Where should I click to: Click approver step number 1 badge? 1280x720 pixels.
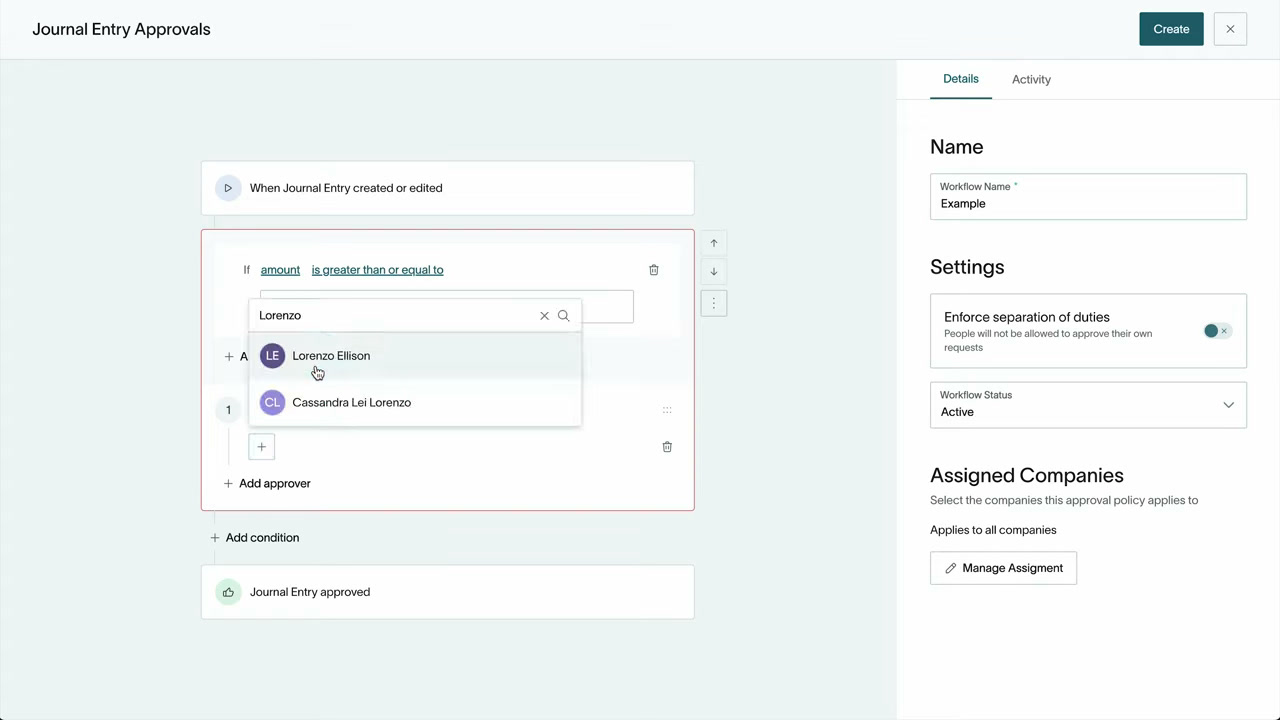[228, 410]
